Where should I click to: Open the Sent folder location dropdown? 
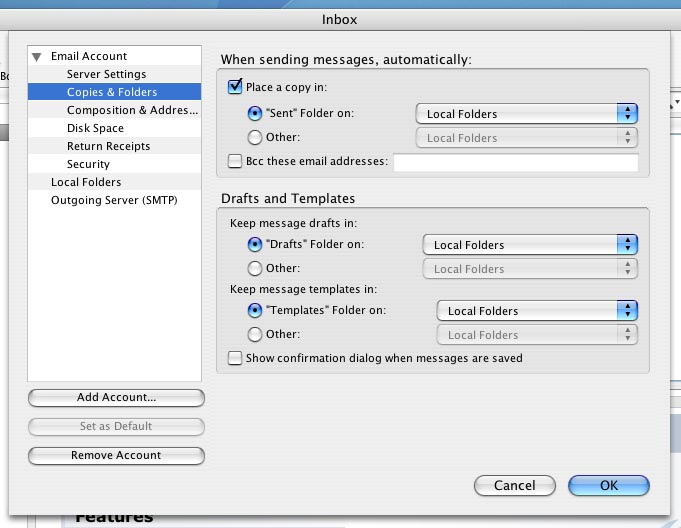pos(526,114)
